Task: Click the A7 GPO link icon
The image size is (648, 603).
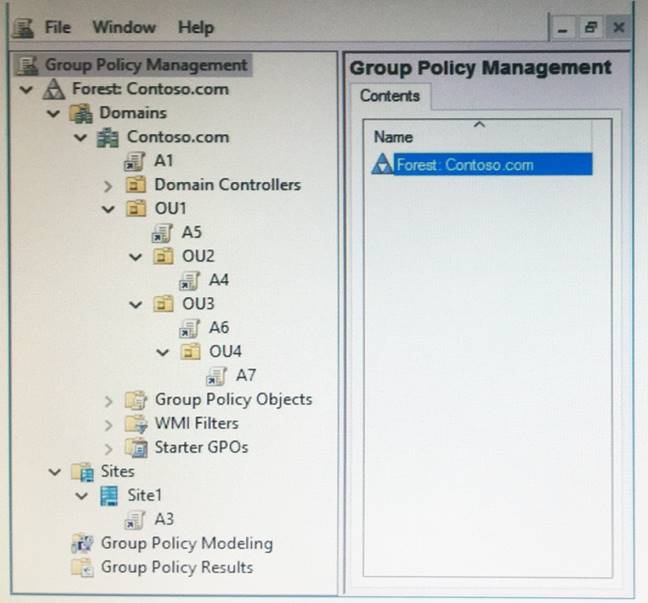Action: pos(216,376)
